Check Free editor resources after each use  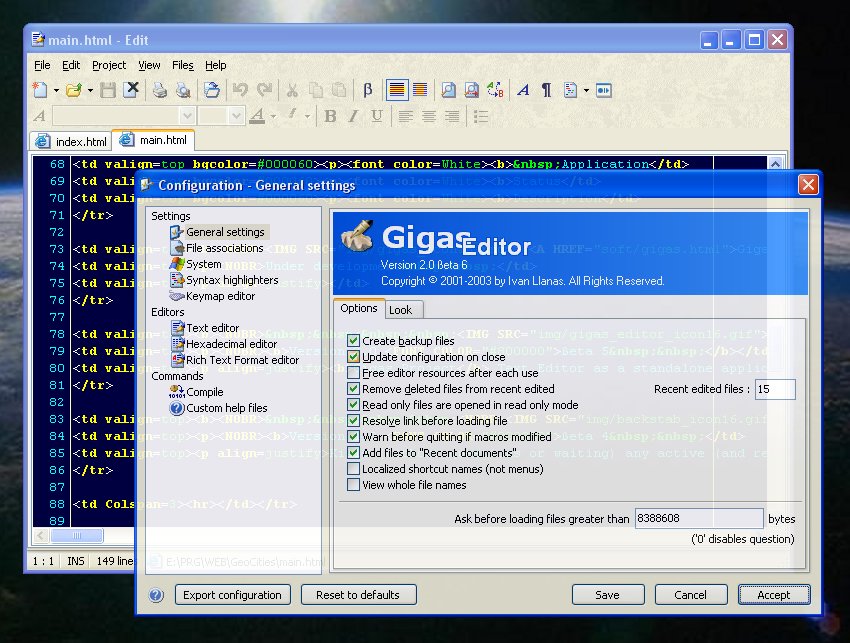point(355,372)
